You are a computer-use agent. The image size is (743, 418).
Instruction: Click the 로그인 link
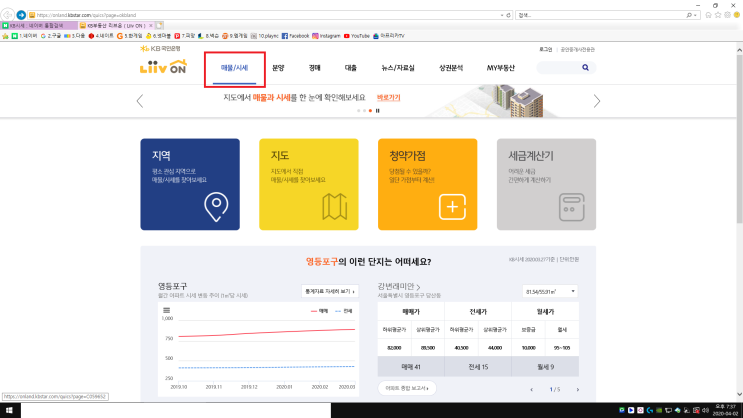(545, 49)
